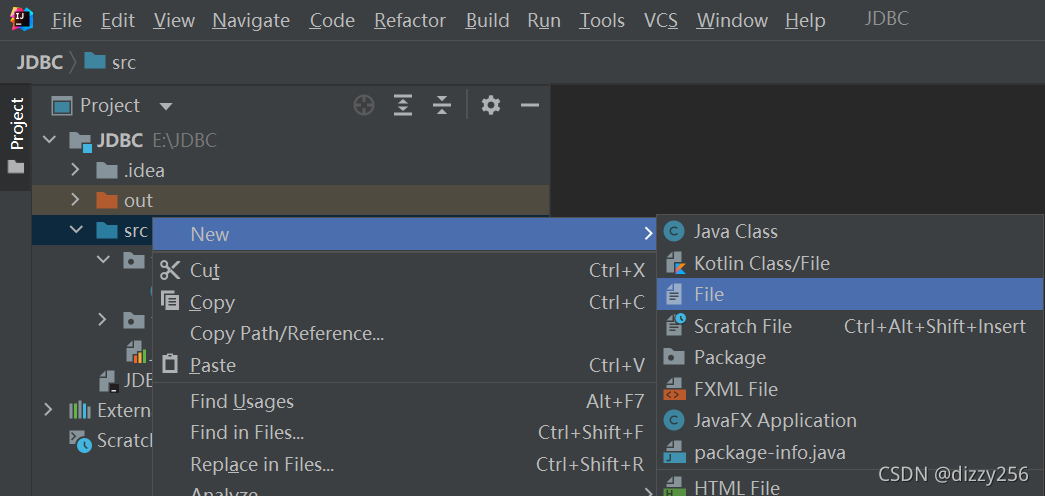This screenshot has width=1045, height=496.
Task: Click the scissors Cut icon
Action: 171,270
